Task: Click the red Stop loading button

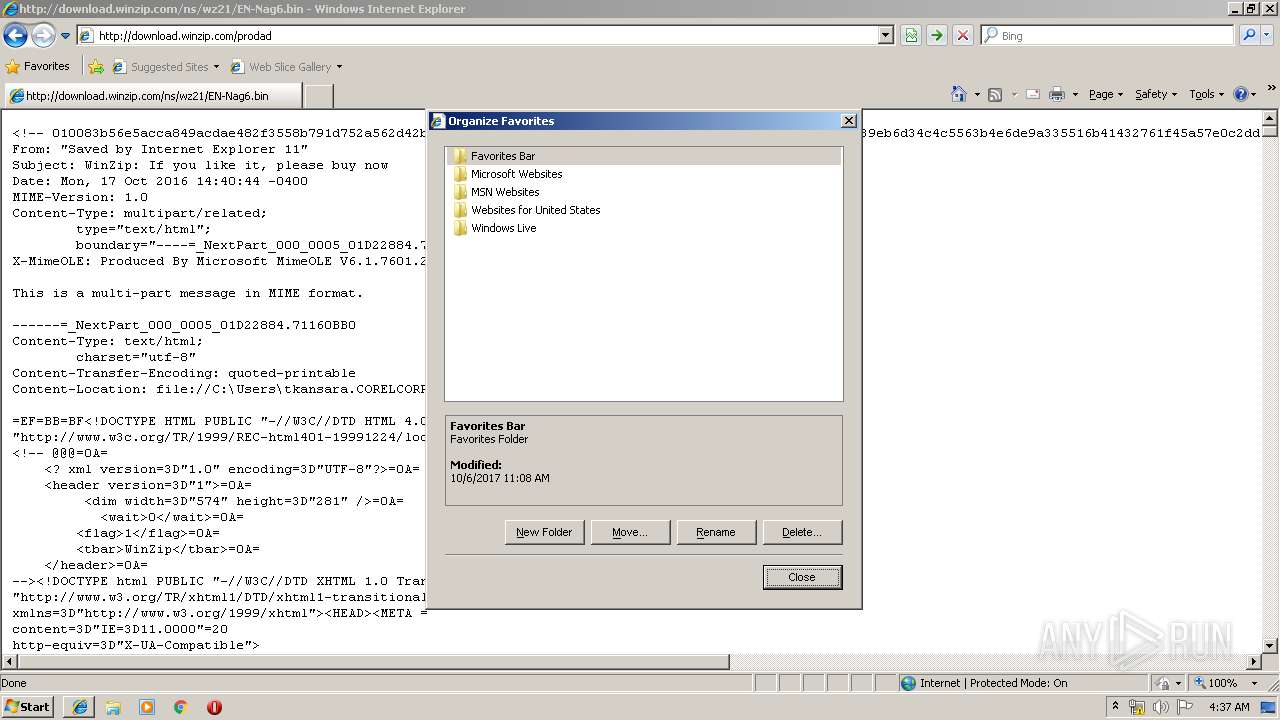Action: [x=962, y=36]
